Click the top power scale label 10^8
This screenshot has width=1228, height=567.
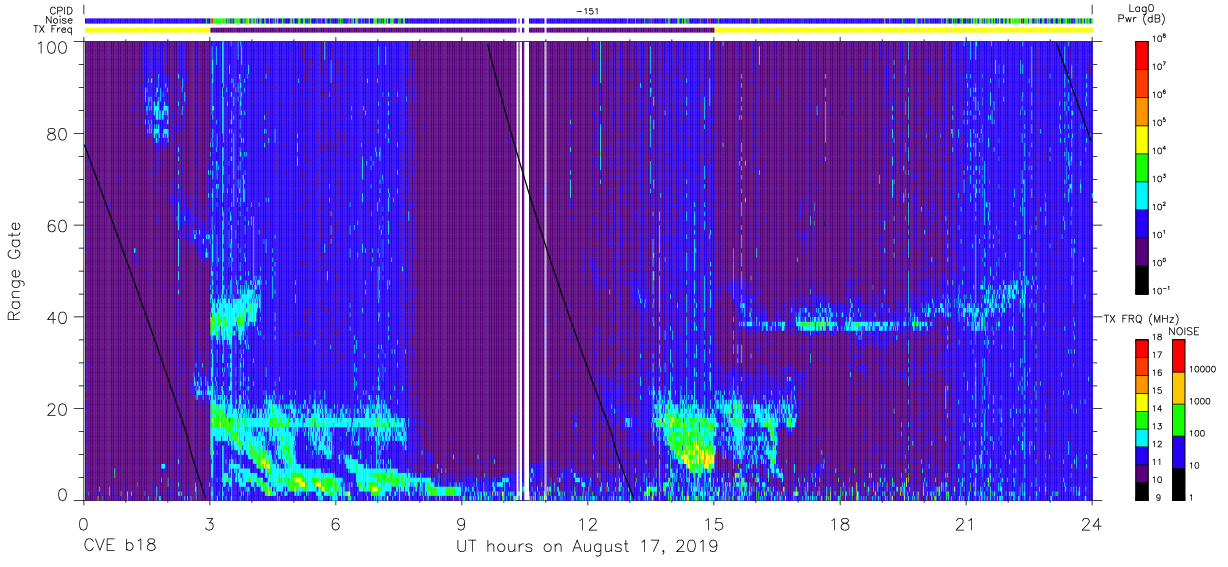1161,38
